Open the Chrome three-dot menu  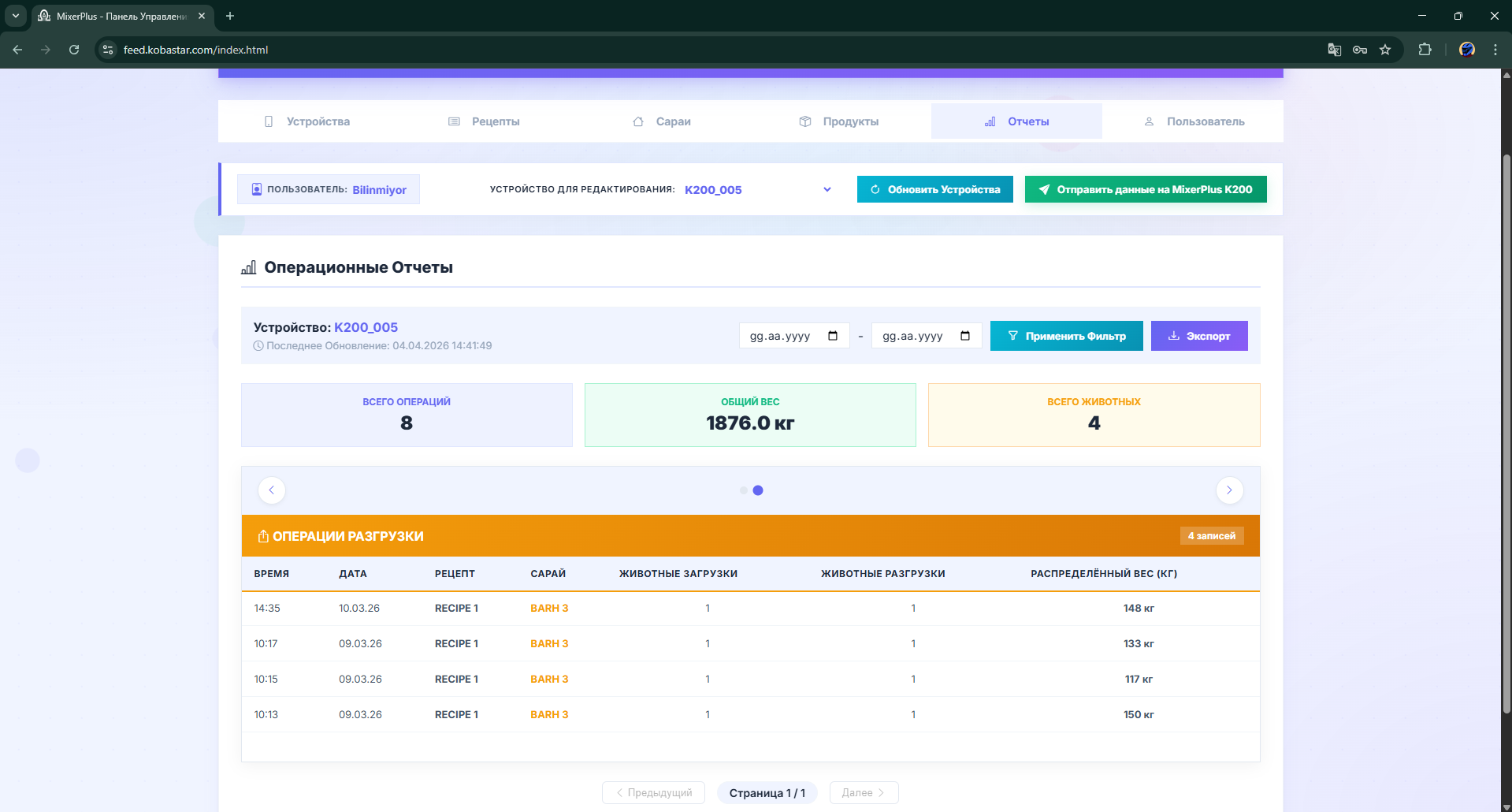pyautogui.click(x=1495, y=50)
